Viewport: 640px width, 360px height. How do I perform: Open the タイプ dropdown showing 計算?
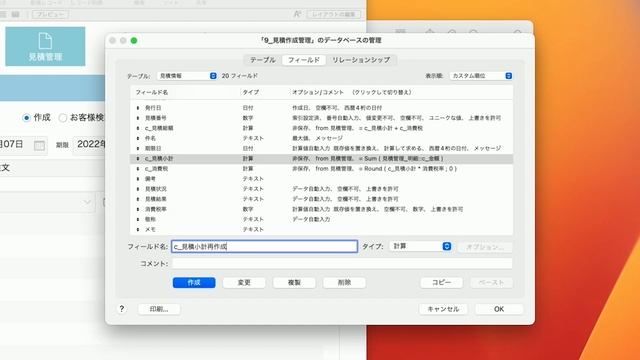click(x=420, y=246)
